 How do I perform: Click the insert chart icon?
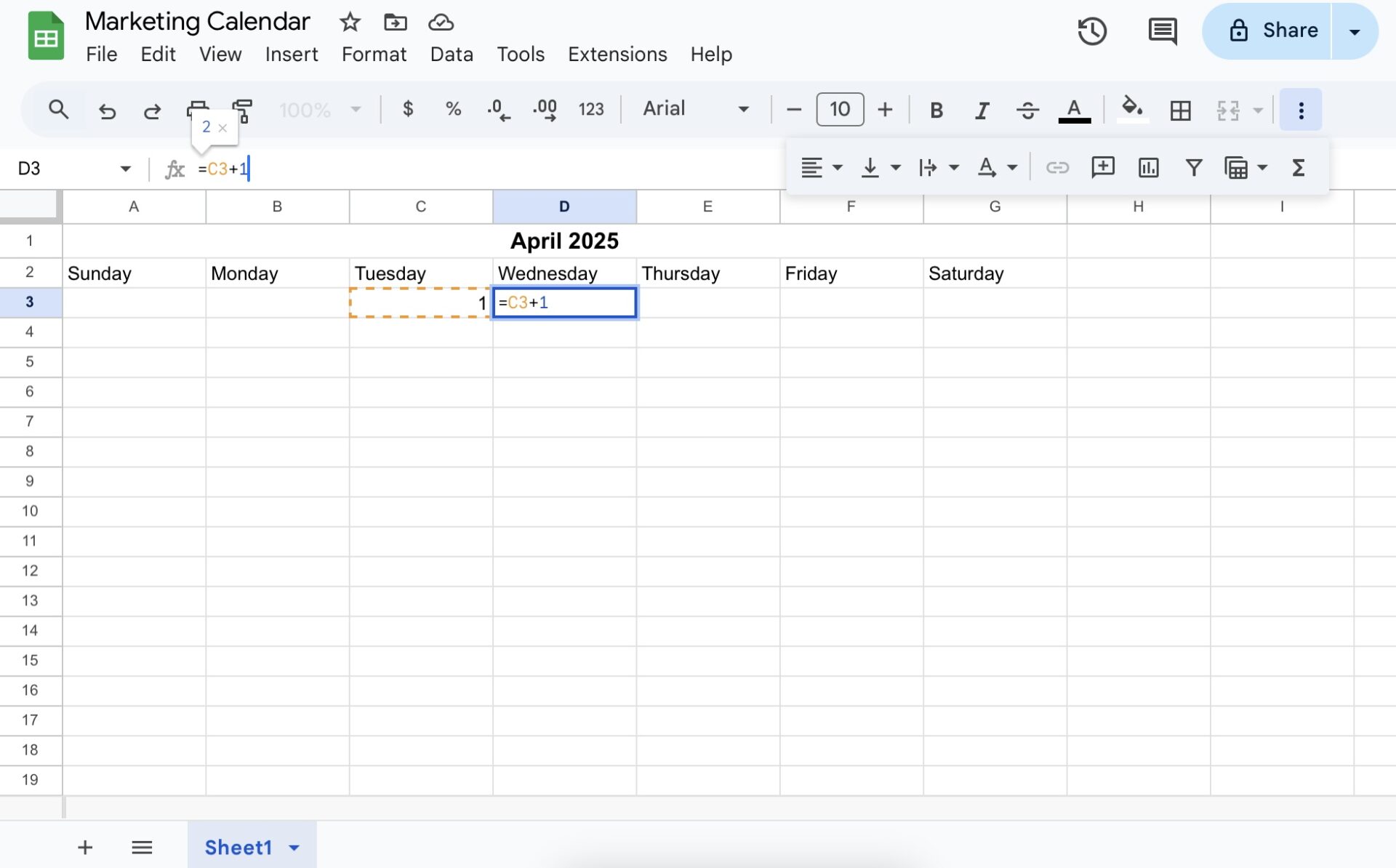(x=1148, y=168)
